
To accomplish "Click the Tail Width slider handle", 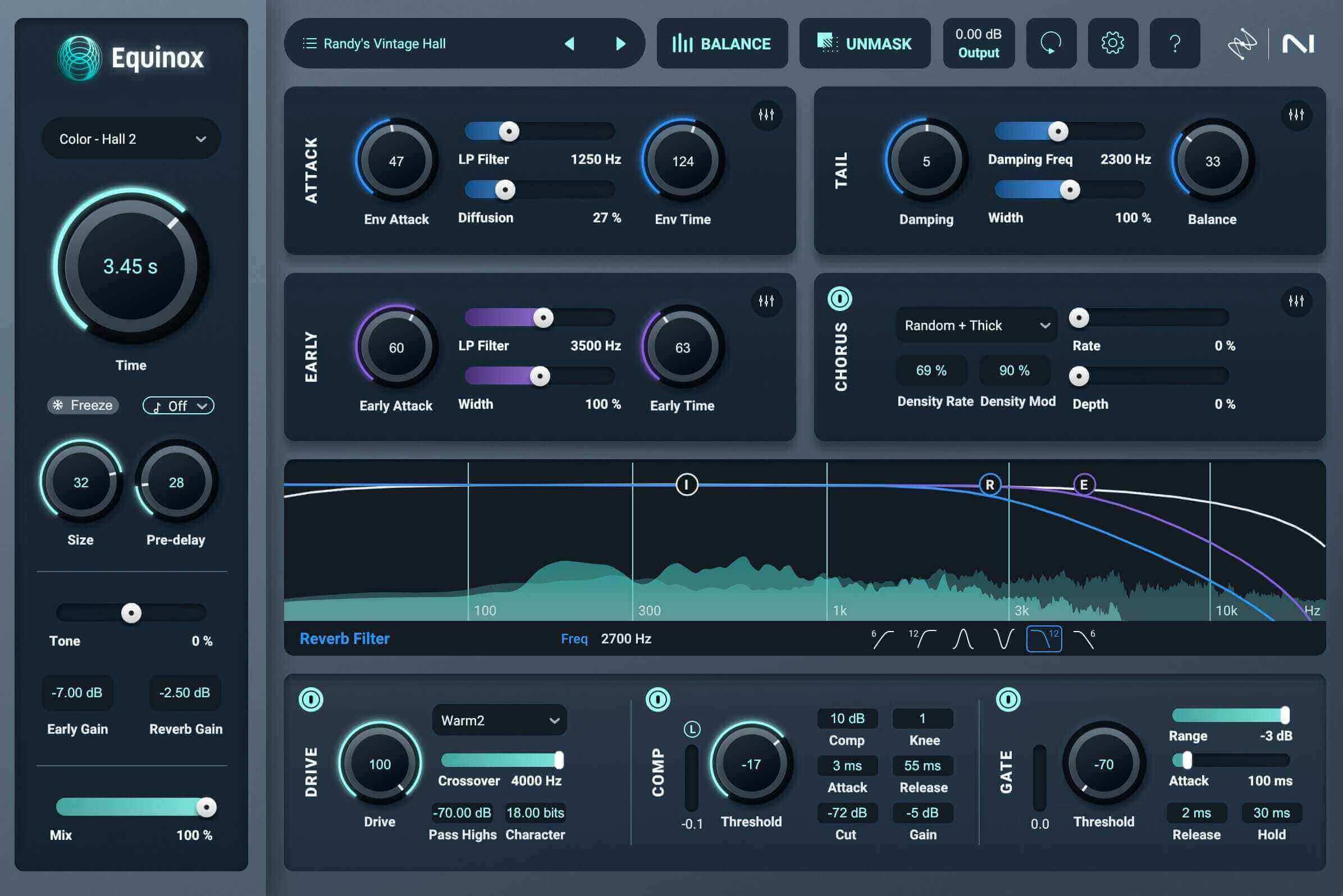I will coord(1070,190).
